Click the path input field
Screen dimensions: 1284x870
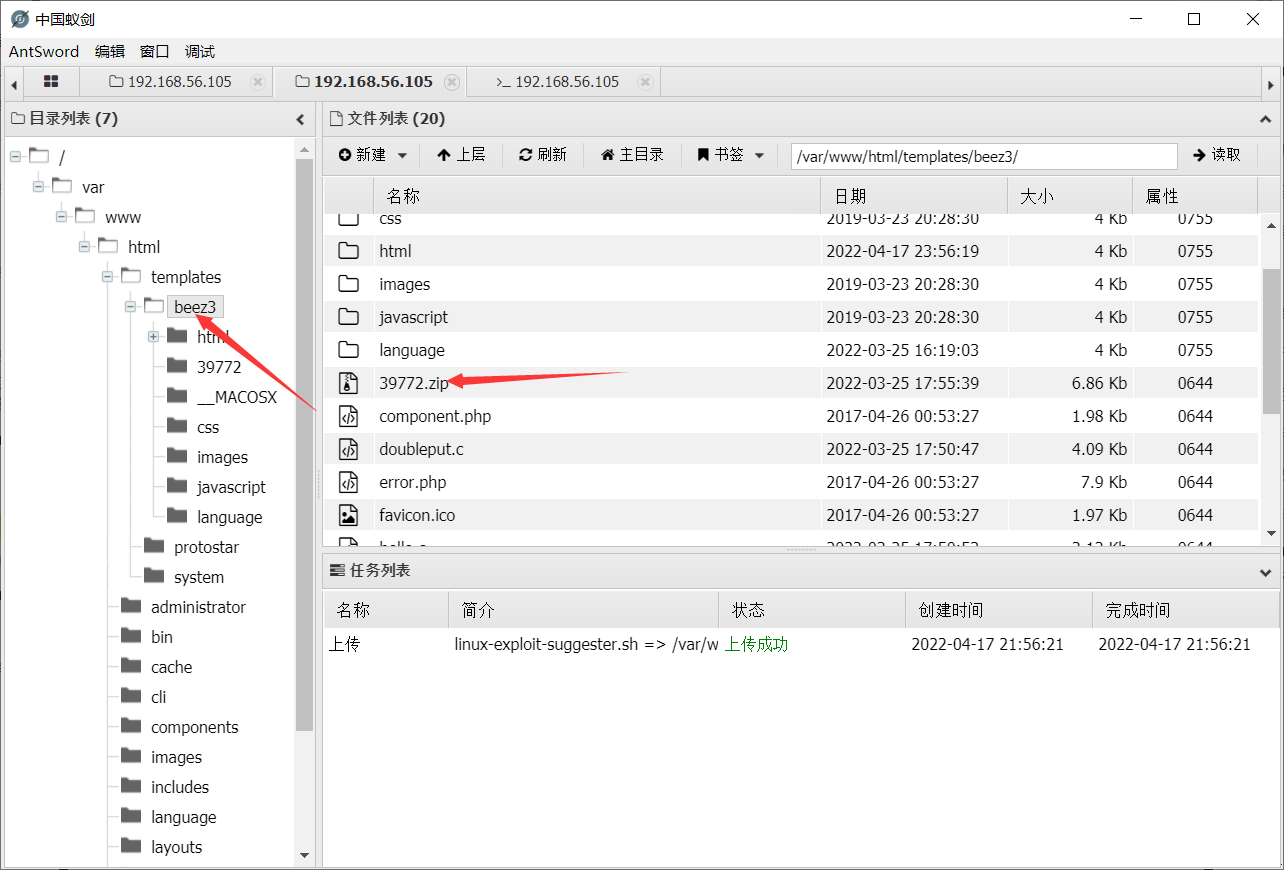[x=984, y=156]
